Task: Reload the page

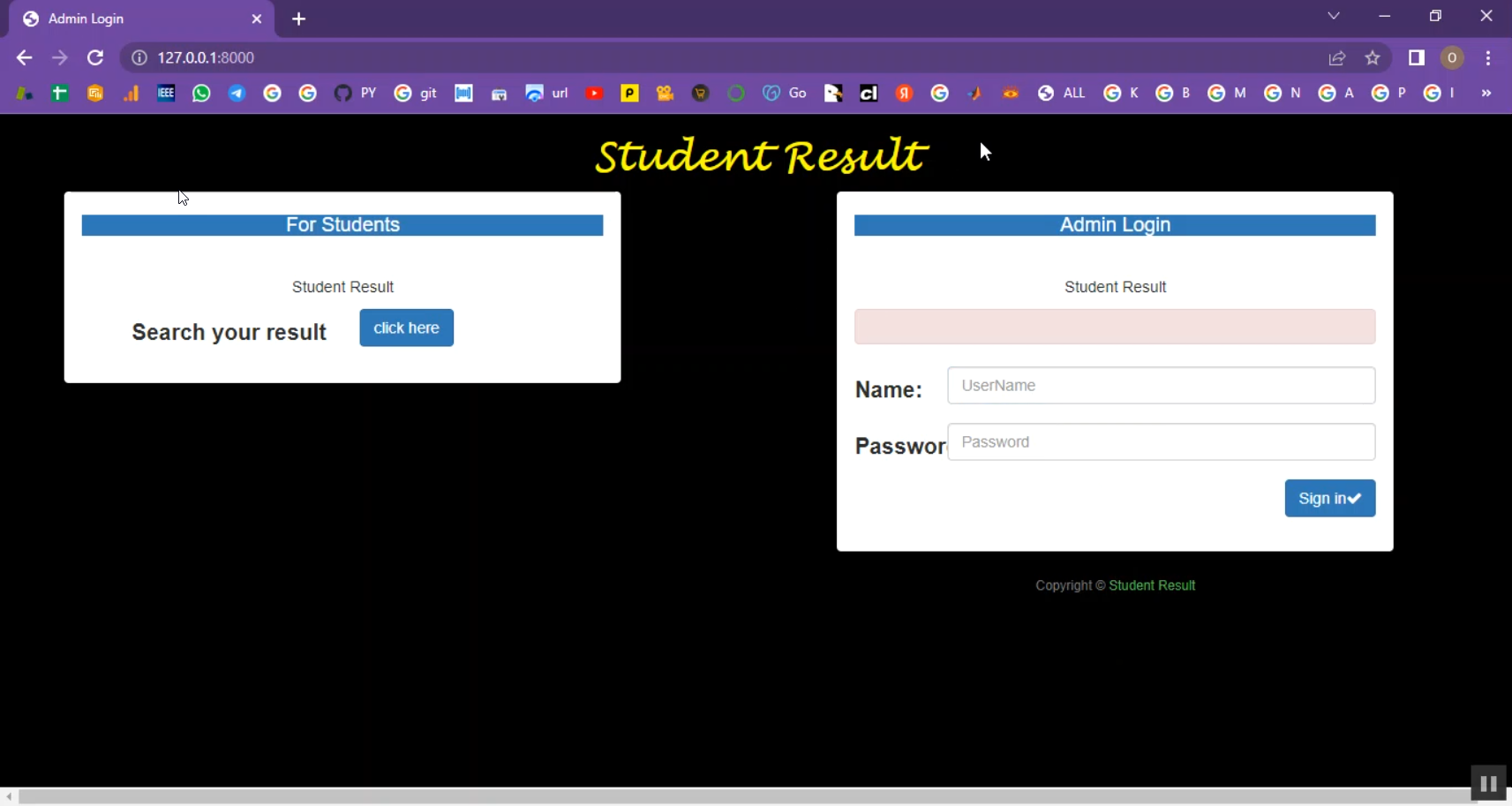Action: pyautogui.click(x=95, y=58)
